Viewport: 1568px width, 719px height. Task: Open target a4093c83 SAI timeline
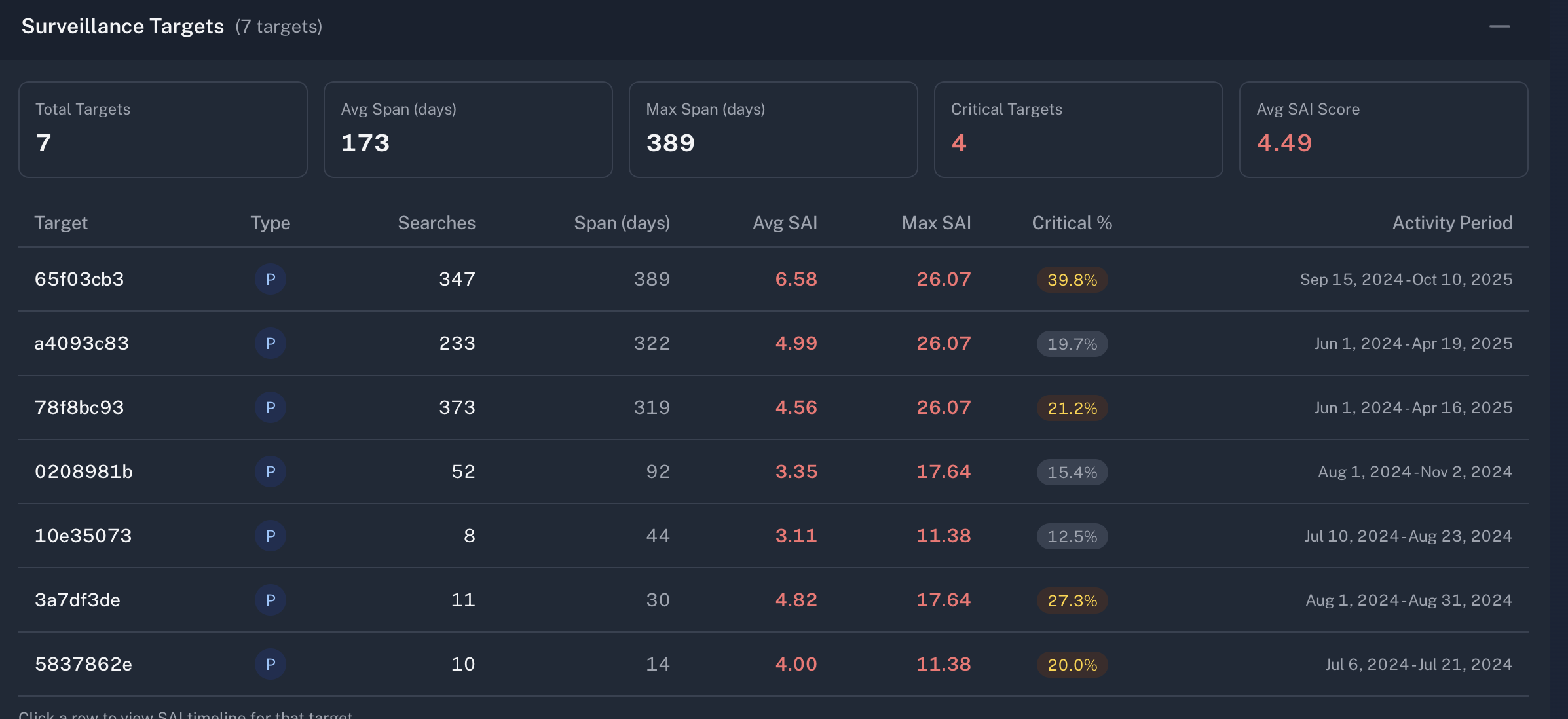81,344
